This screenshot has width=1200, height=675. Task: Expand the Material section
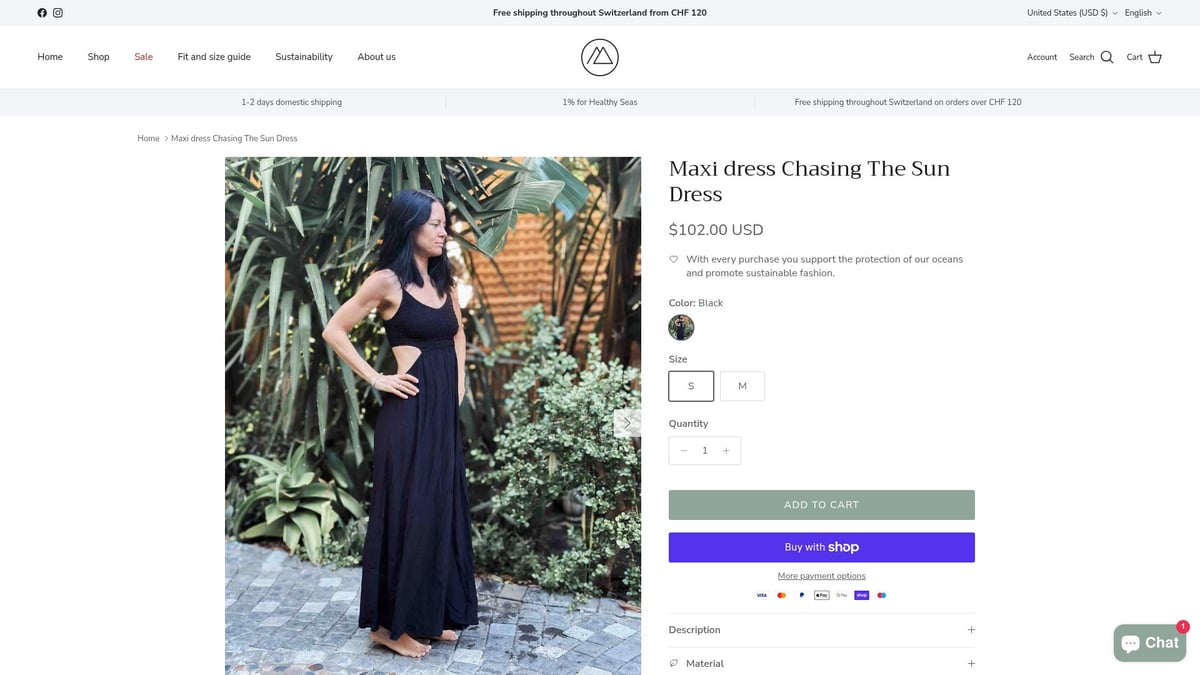point(821,663)
